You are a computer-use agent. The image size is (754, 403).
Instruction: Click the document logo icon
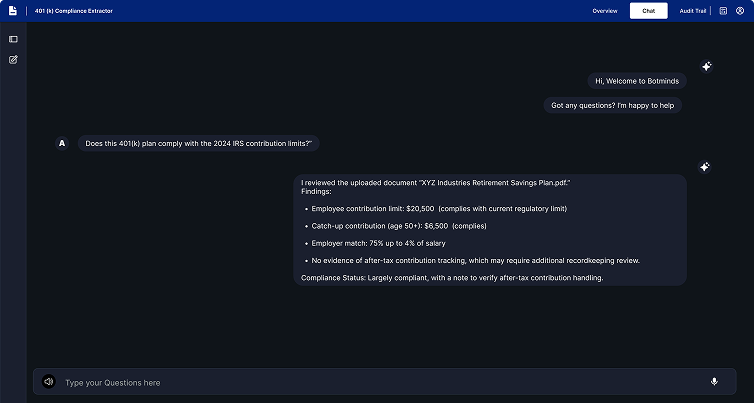click(x=13, y=10)
